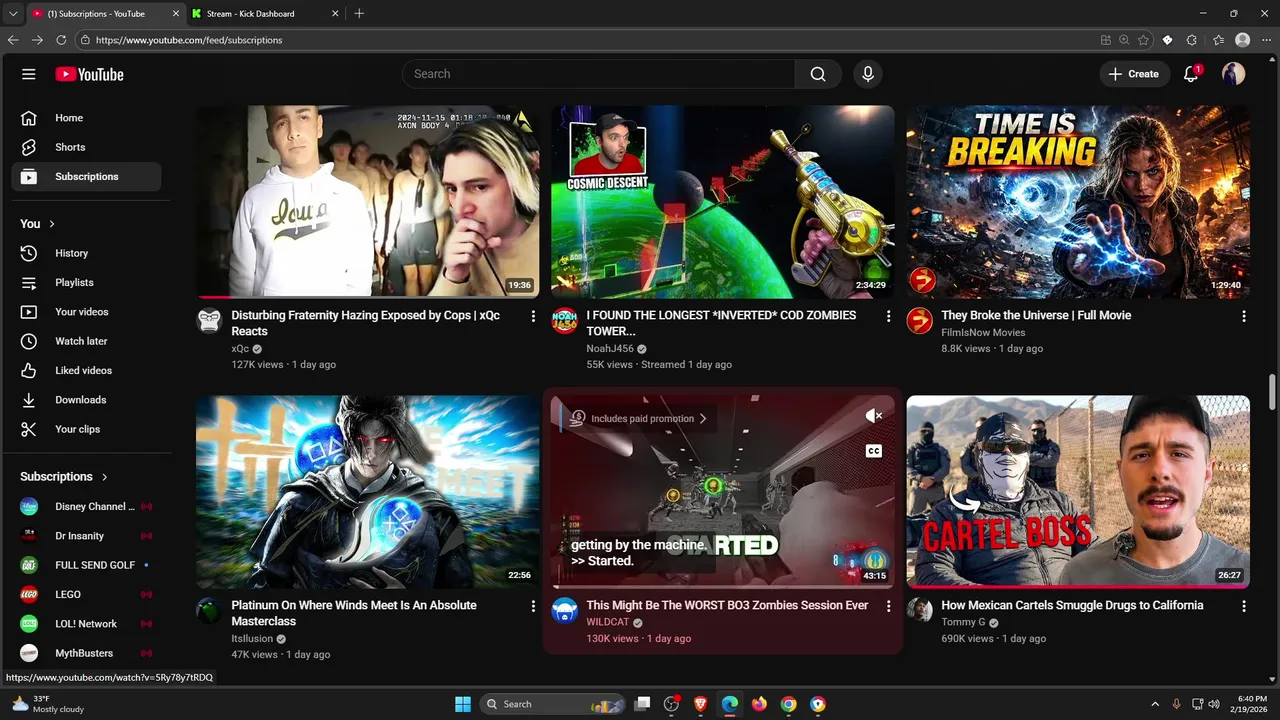Seek on the preview video progress bar
Viewport: 1280px width, 720px height.
coord(723,587)
